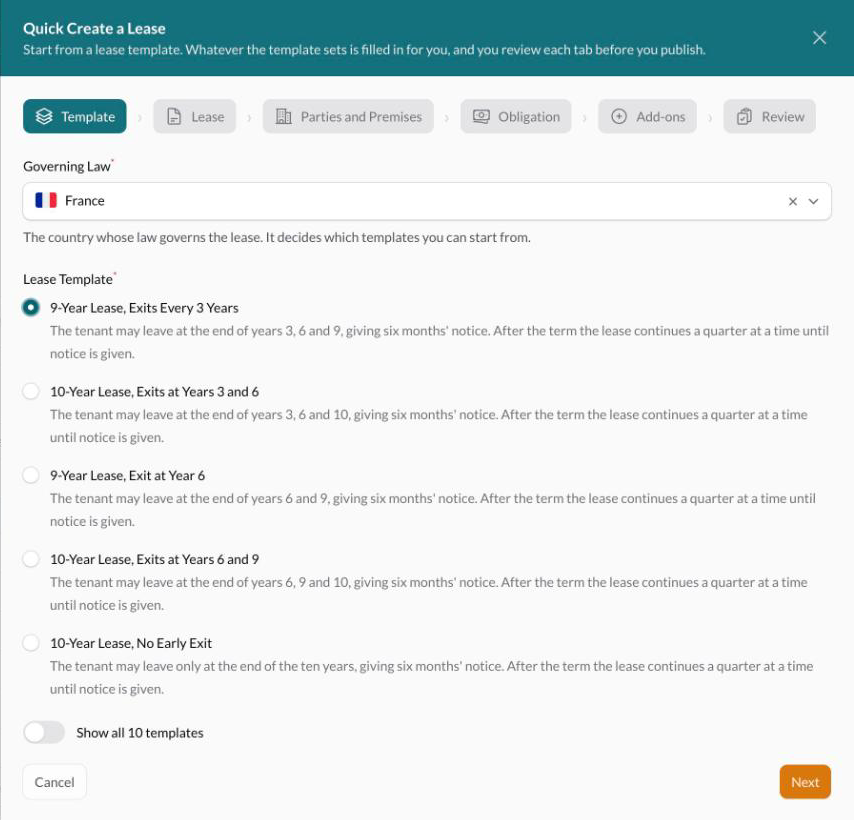Switch to the Lease tab label

coord(208,117)
